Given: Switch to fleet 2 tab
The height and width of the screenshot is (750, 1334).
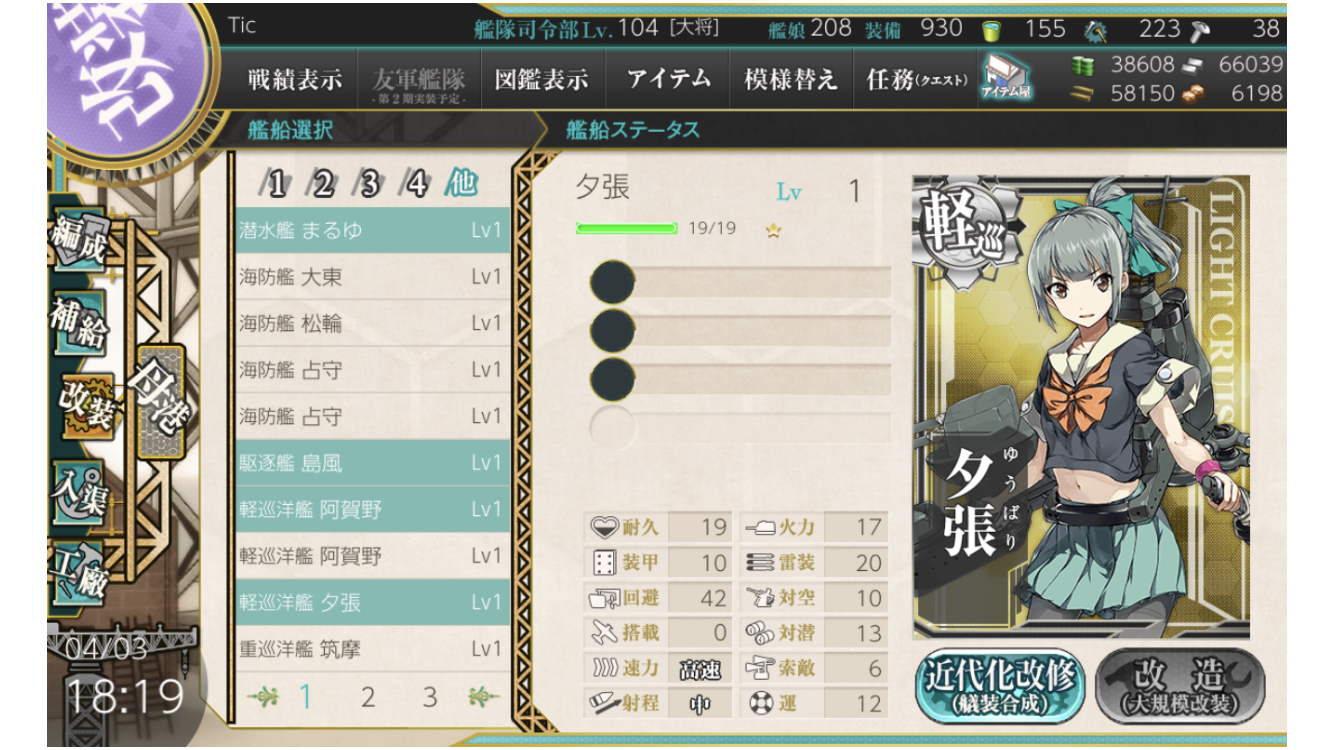Looking at the screenshot, I should tap(322, 185).
